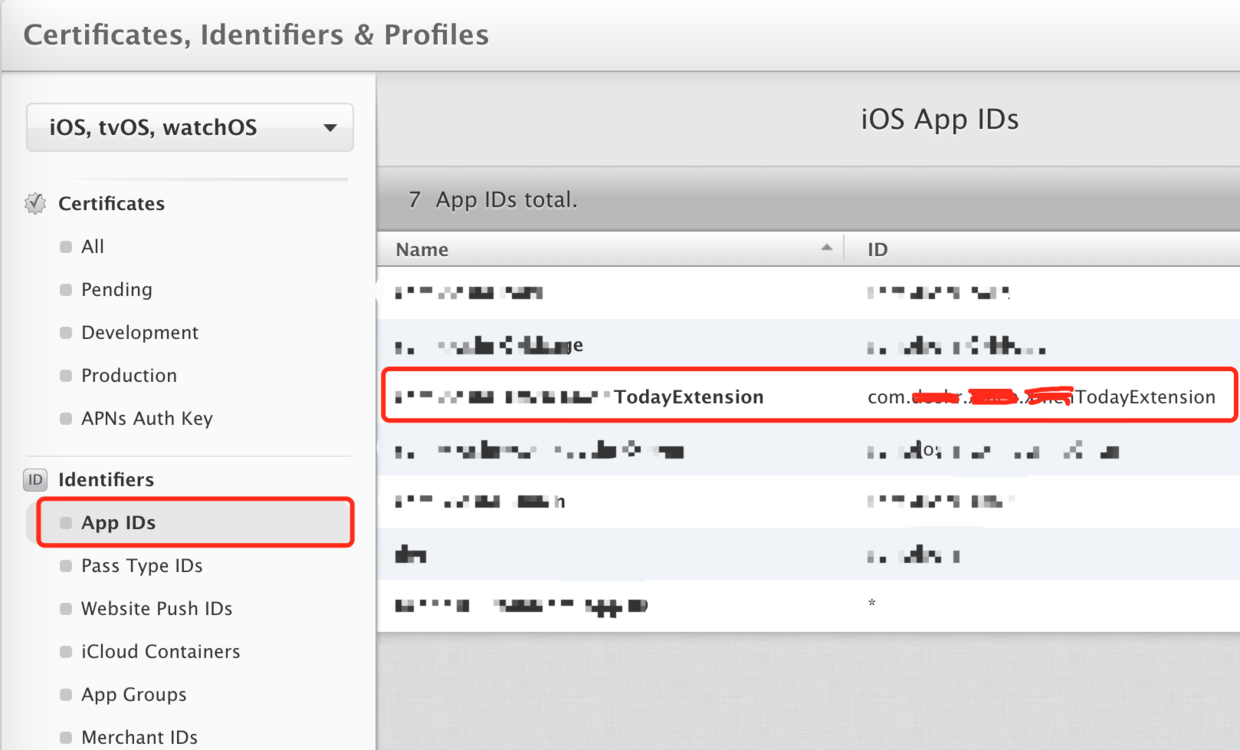Select the TodayExtension App ID row
Viewport: 1240px width, 750px height.
tap(810, 397)
